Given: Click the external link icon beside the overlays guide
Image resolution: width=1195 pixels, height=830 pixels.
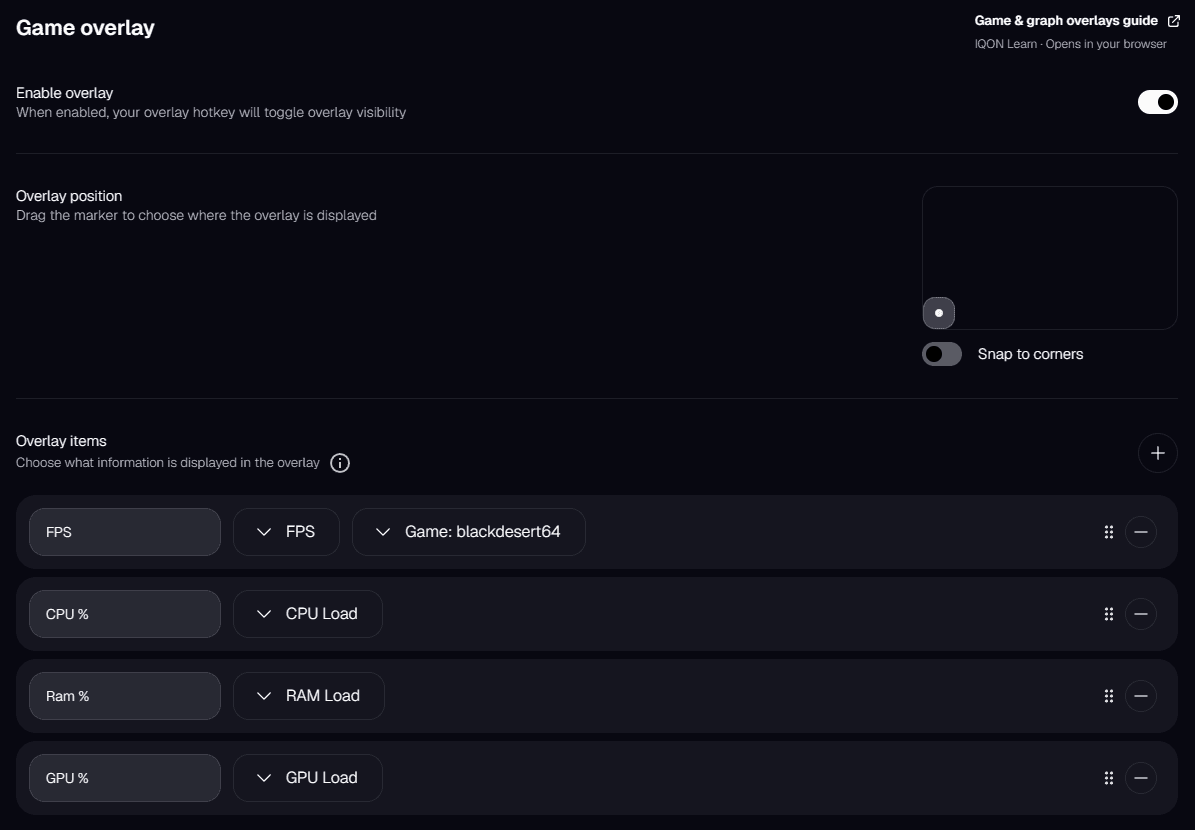Looking at the screenshot, I should point(1174,21).
